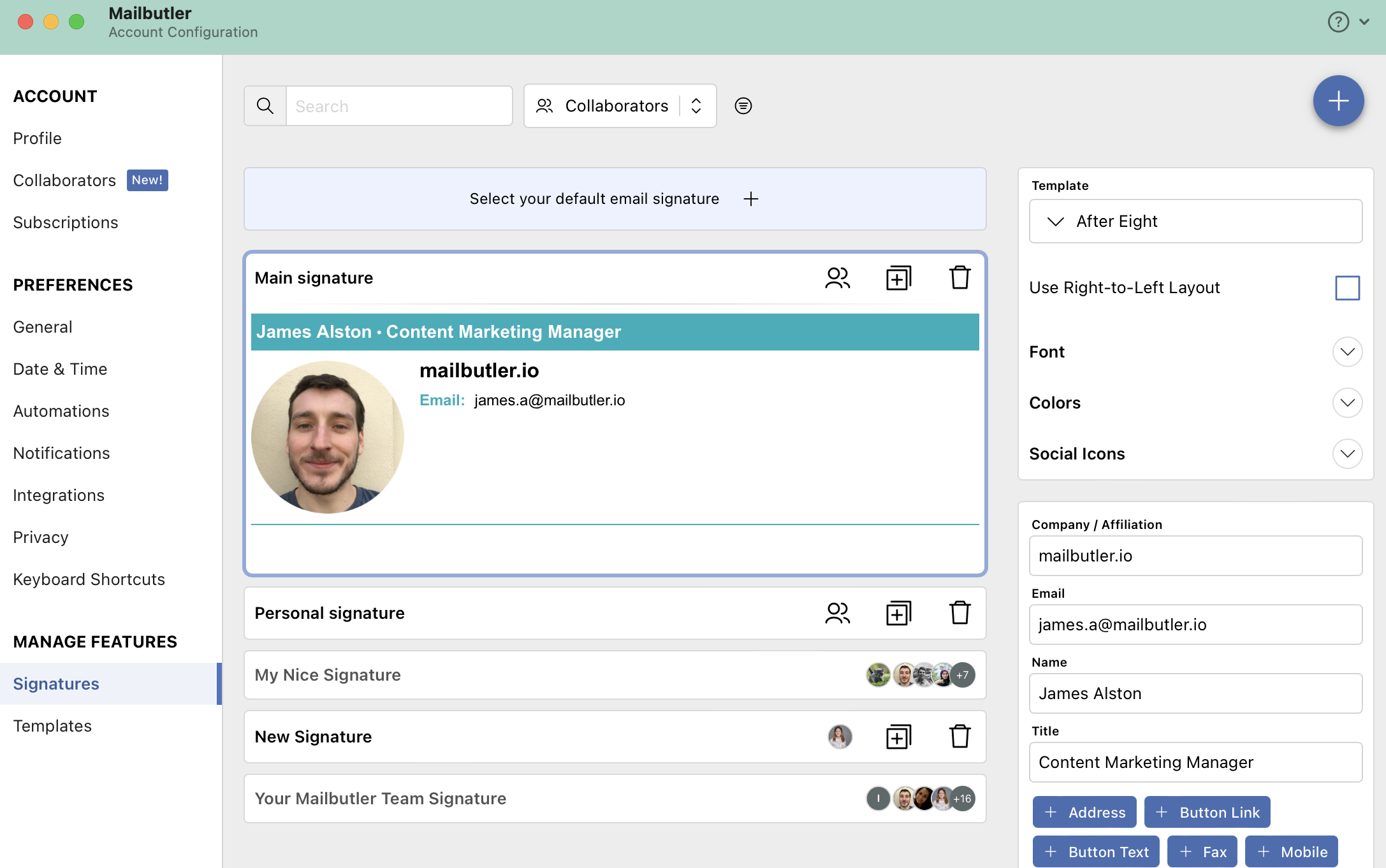Screen dimensions: 1386x868
Task: Open Privacy preferences
Action: pos(41,537)
